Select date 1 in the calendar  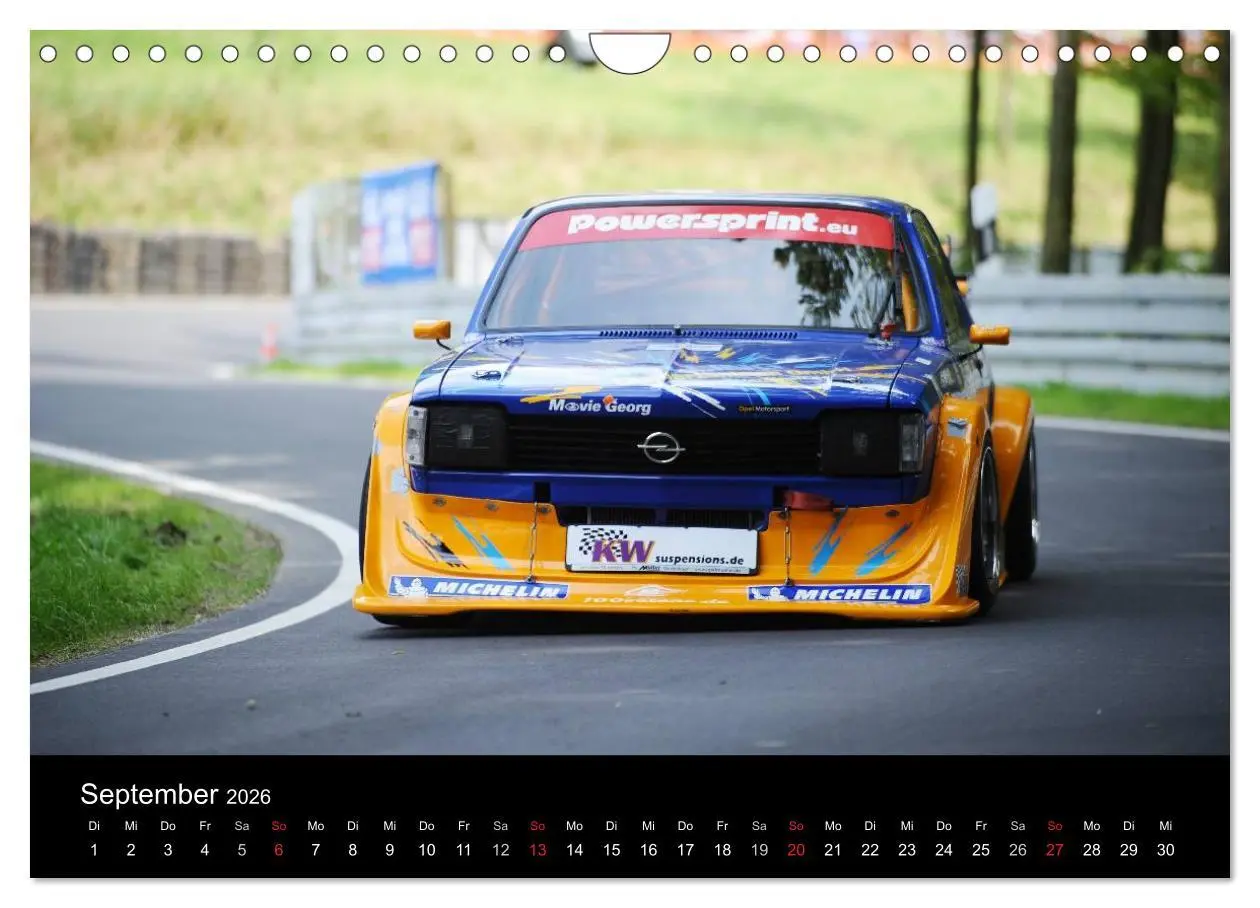coord(94,850)
